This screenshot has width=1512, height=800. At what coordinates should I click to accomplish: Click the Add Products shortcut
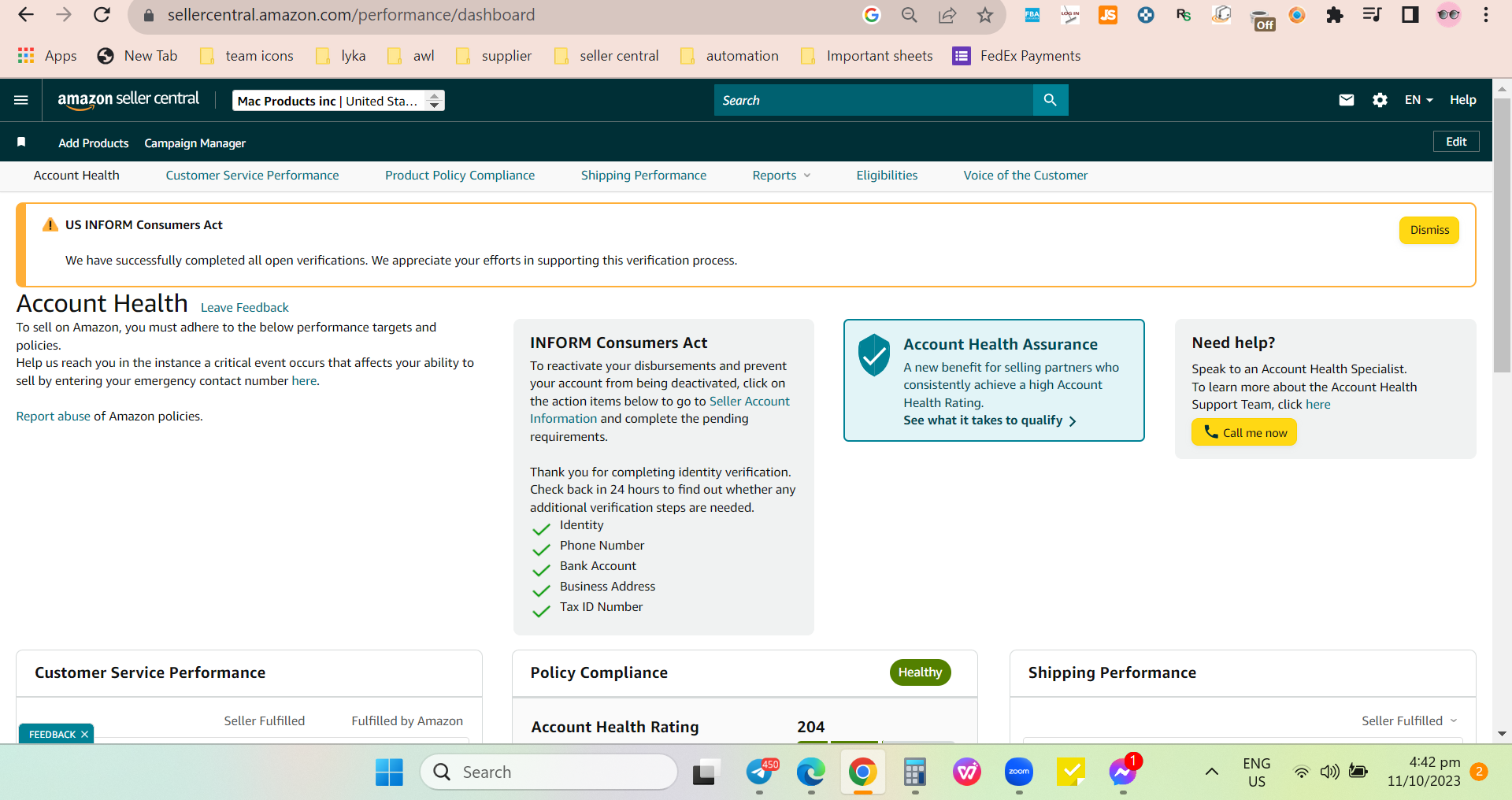(x=94, y=143)
